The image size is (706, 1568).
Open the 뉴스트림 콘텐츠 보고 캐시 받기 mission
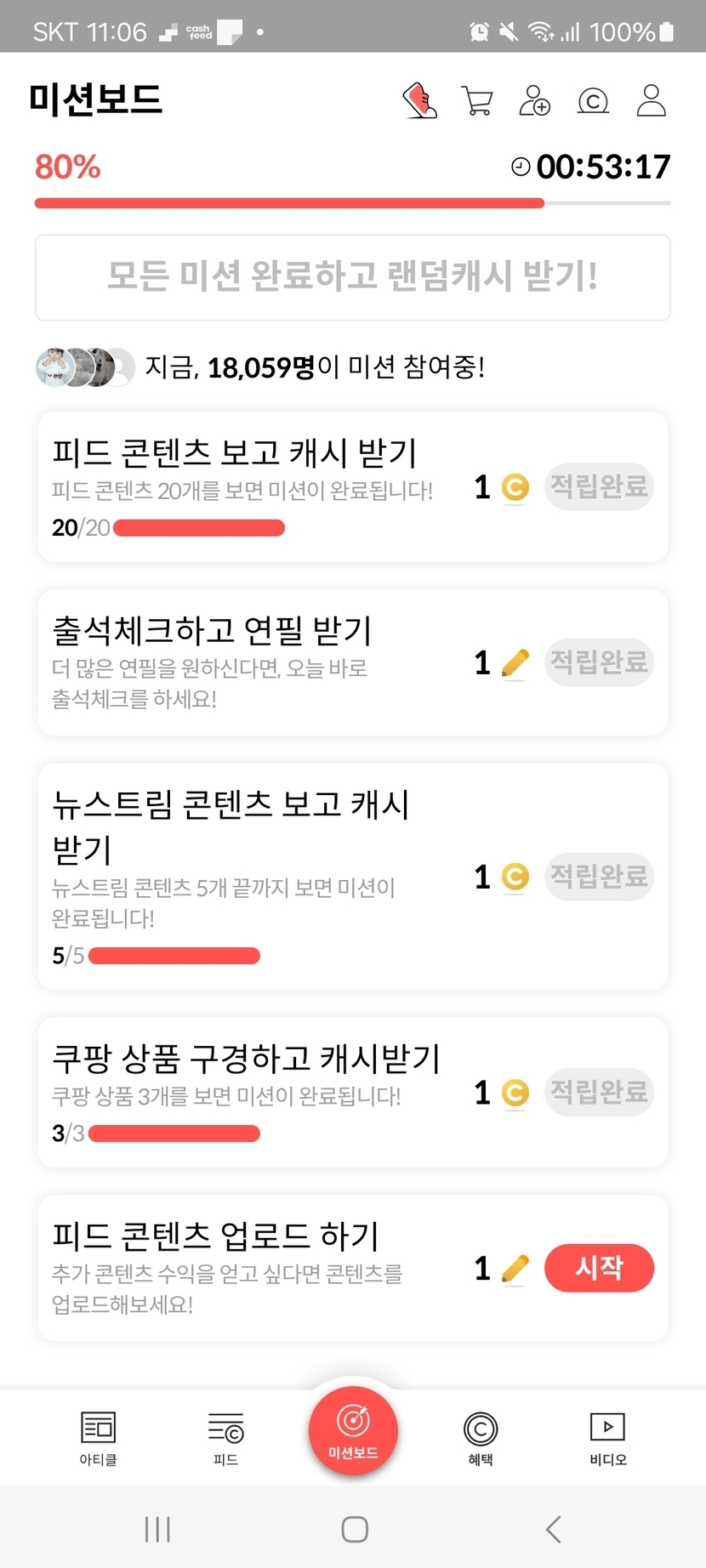(255, 876)
